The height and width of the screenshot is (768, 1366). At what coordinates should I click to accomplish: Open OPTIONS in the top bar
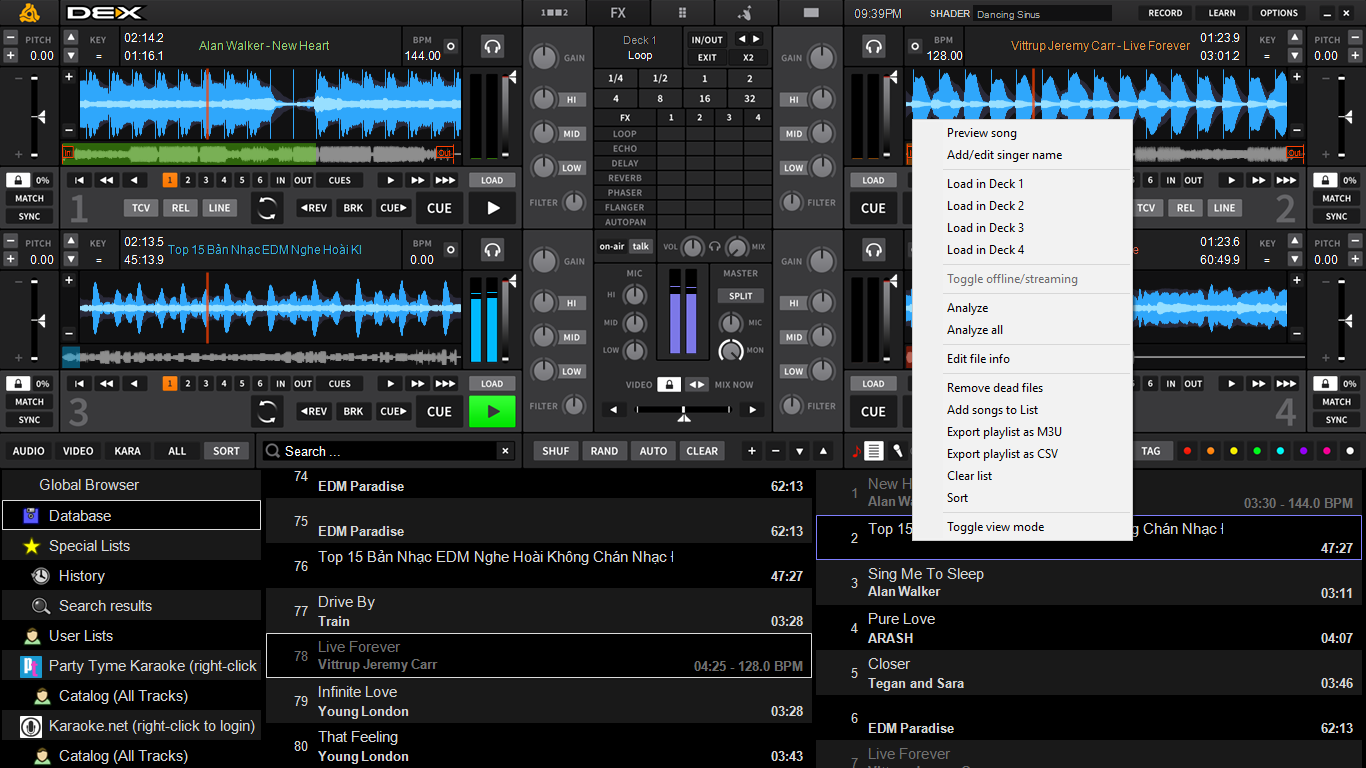(x=1279, y=13)
